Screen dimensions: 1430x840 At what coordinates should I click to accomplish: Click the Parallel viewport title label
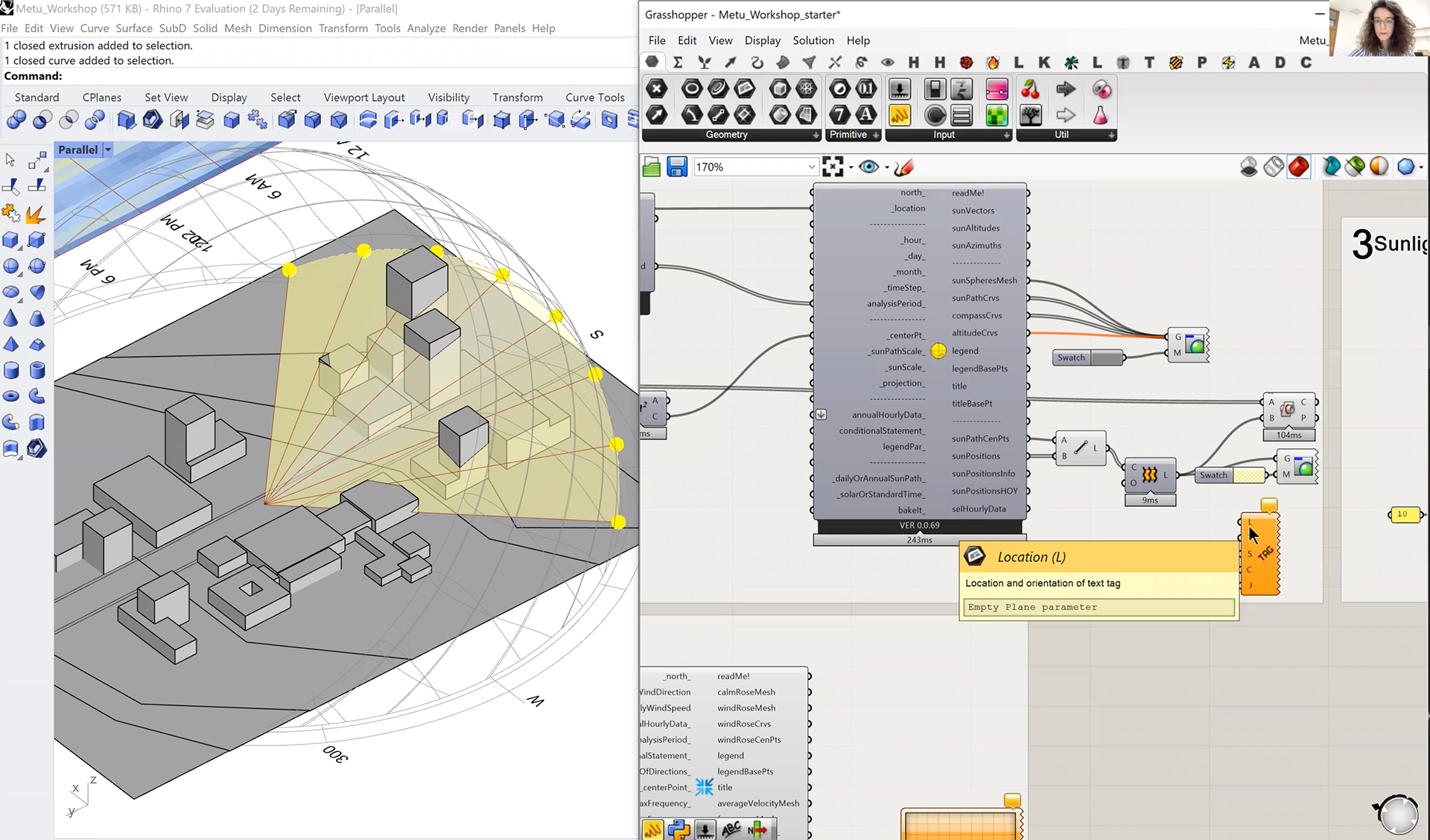click(78, 150)
